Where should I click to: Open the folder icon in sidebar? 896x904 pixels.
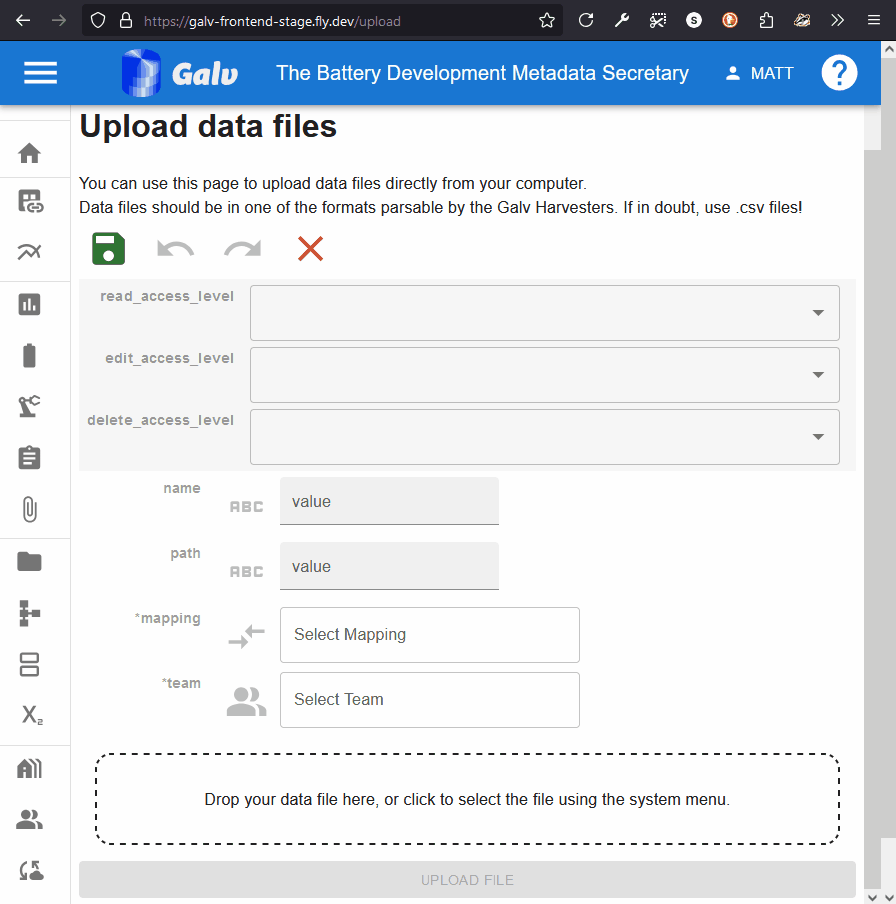click(x=30, y=561)
